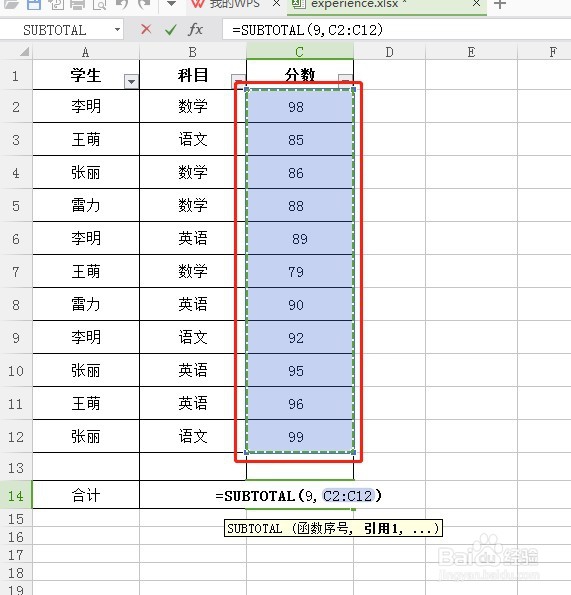Click the 合计 cell
This screenshot has height=595, width=571.
click(x=86, y=495)
